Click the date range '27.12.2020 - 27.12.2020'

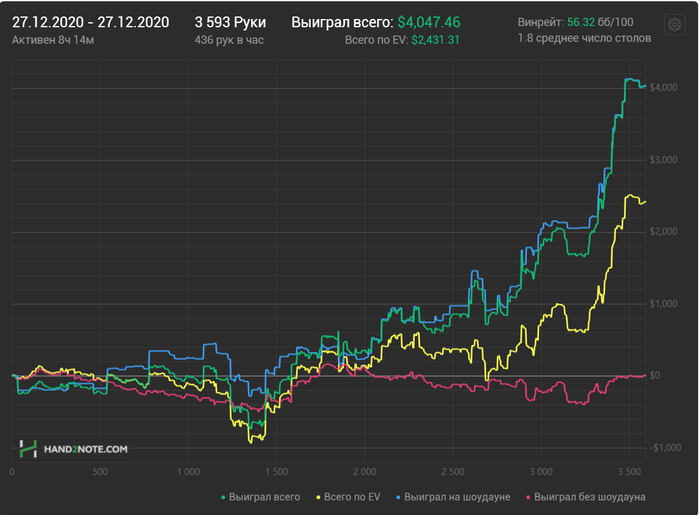point(91,22)
